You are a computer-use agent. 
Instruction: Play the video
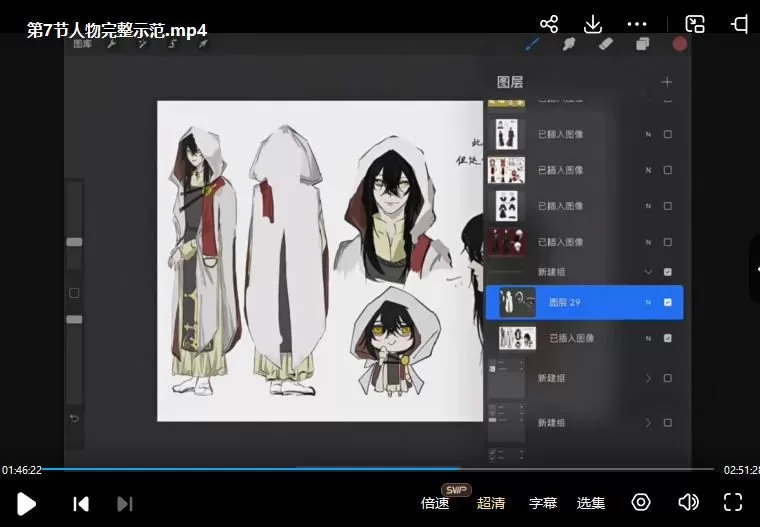(27, 503)
